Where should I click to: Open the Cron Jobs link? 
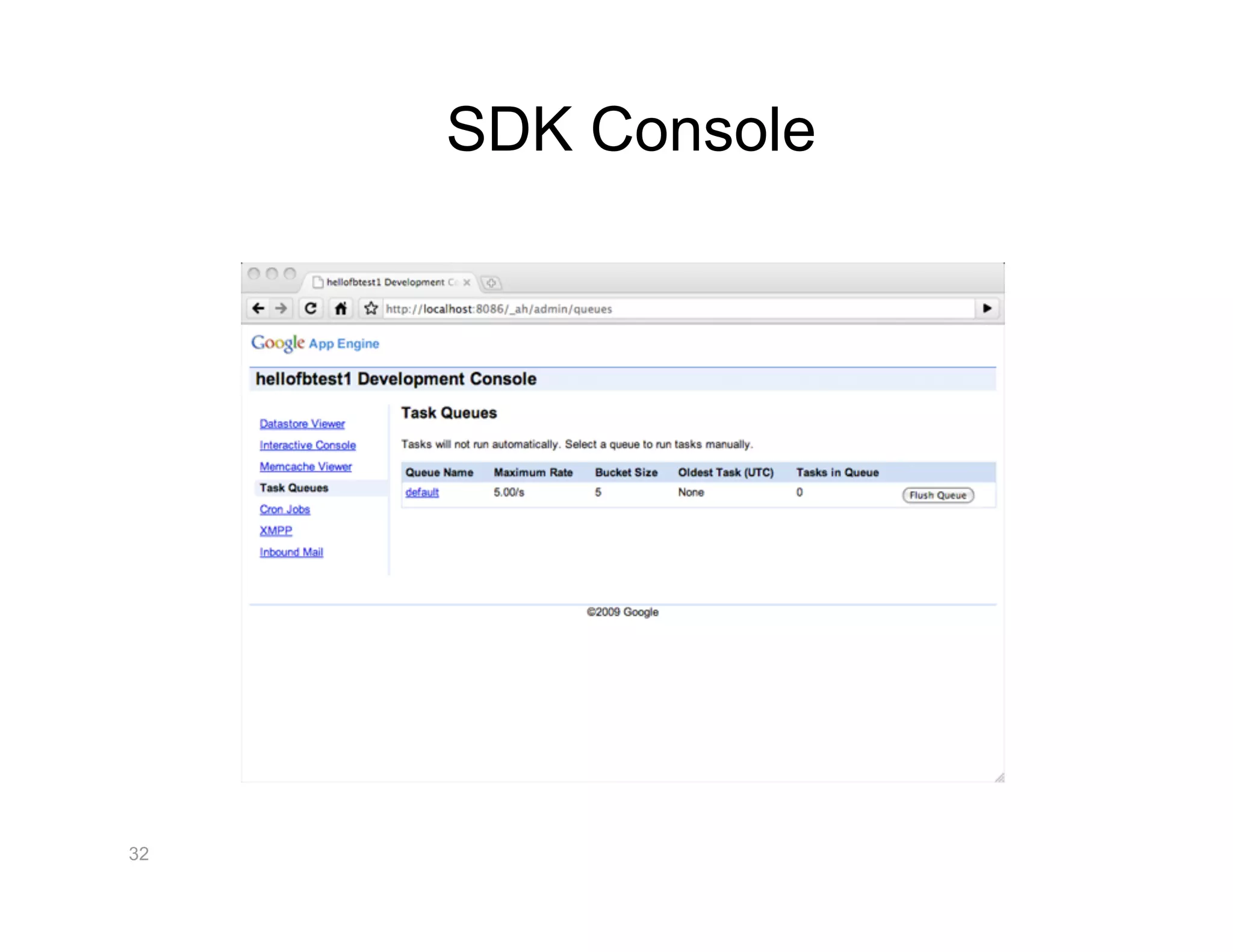click(x=285, y=509)
